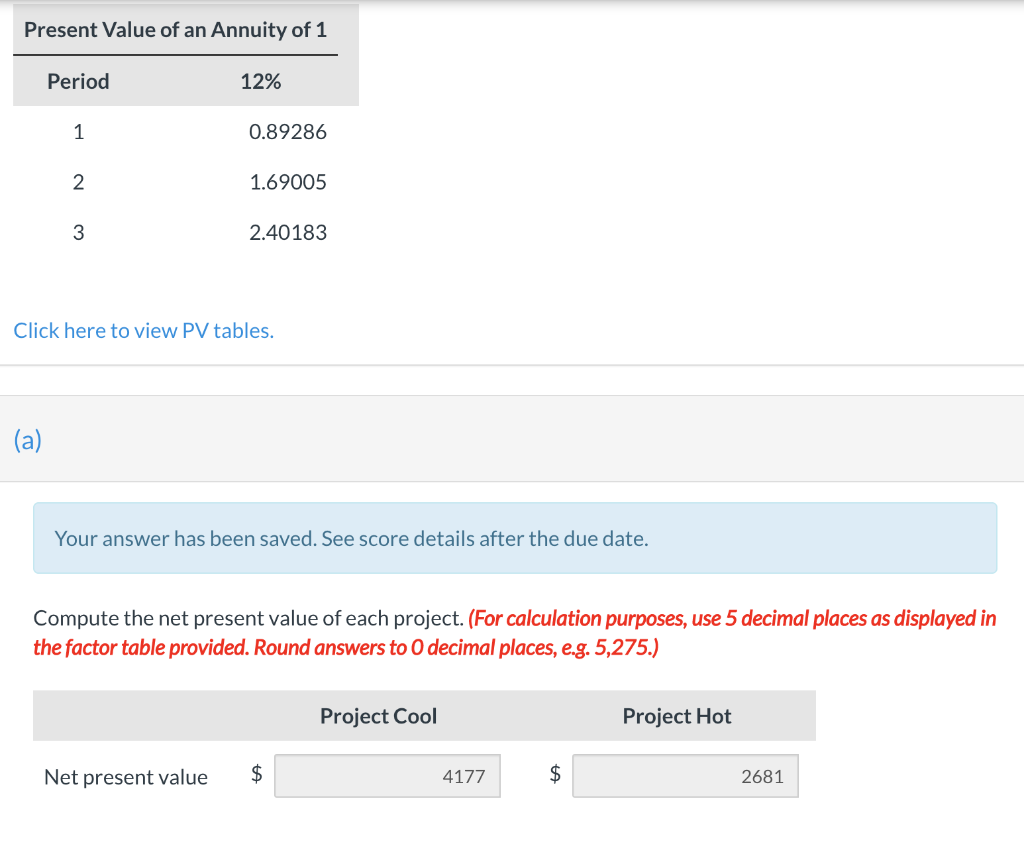Click the Project Hot column heading

tap(677, 716)
